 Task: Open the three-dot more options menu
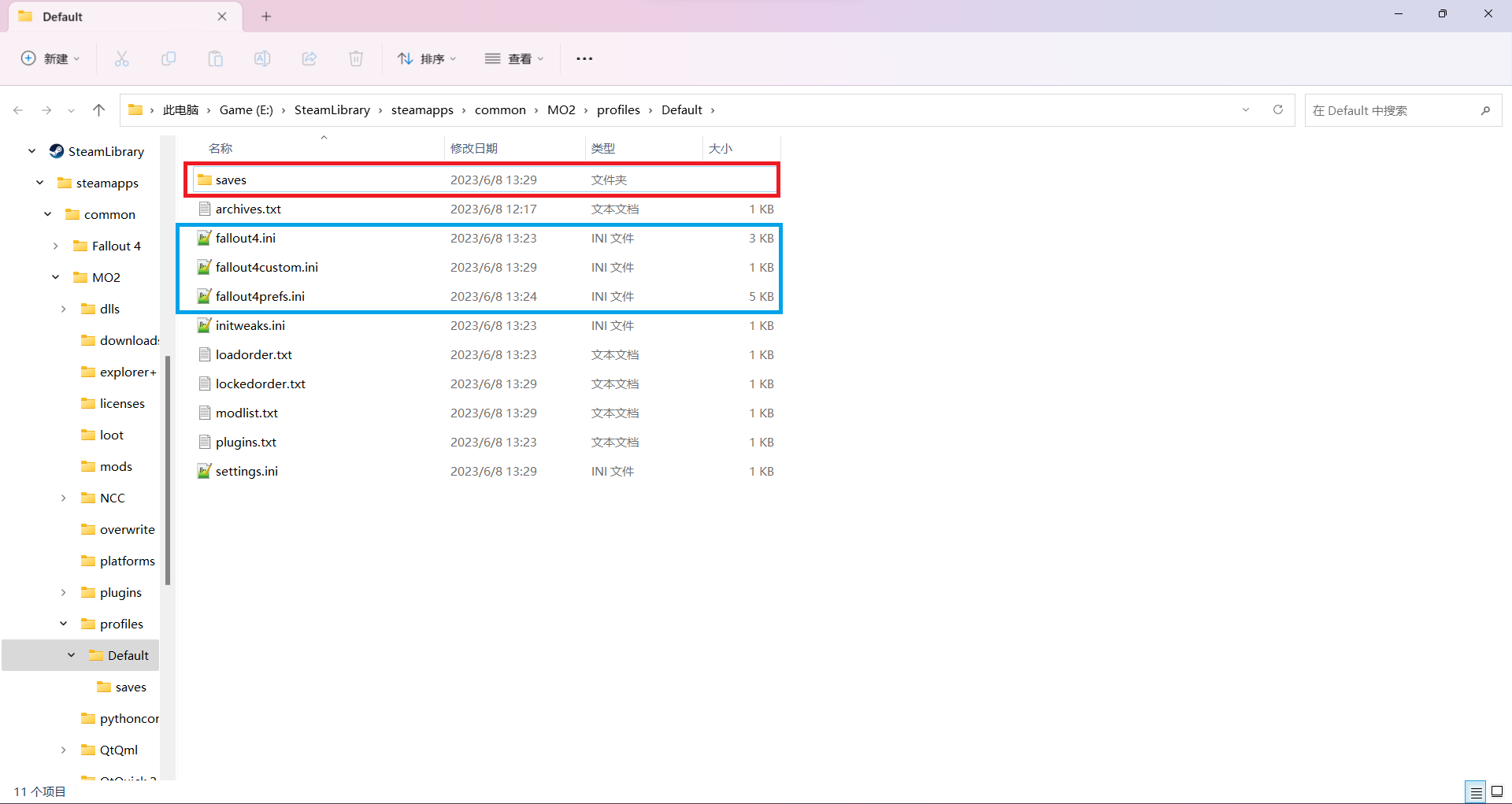click(584, 58)
